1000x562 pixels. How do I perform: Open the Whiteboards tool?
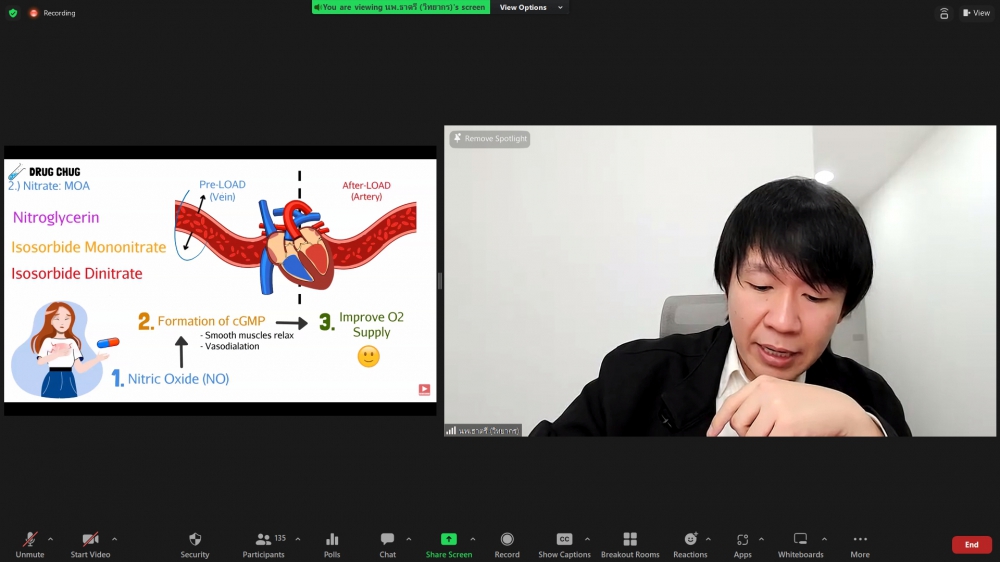click(x=800, y=540)
